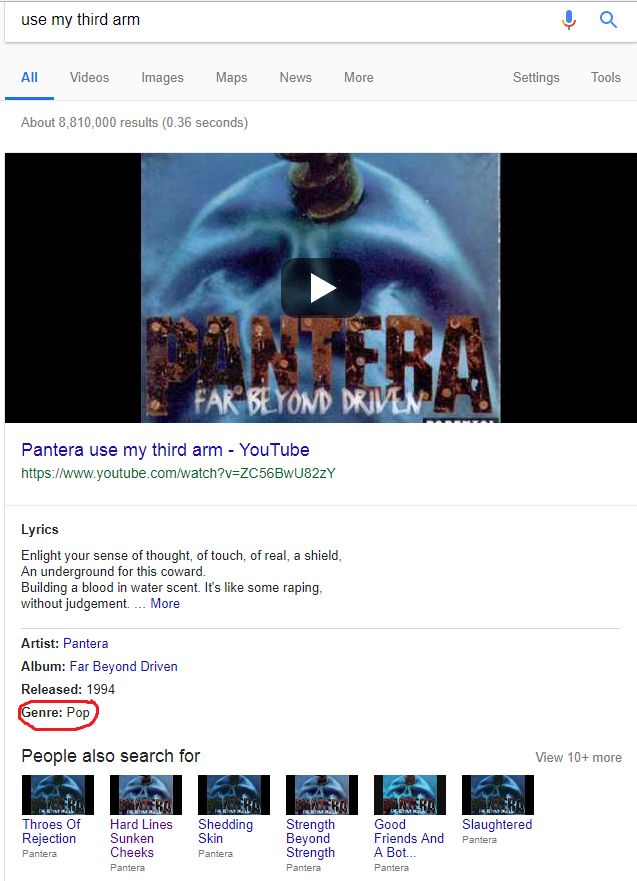Select the Throes Of Rejection thumbnail
Screen dimensions: 637x881
pos(58,795)
